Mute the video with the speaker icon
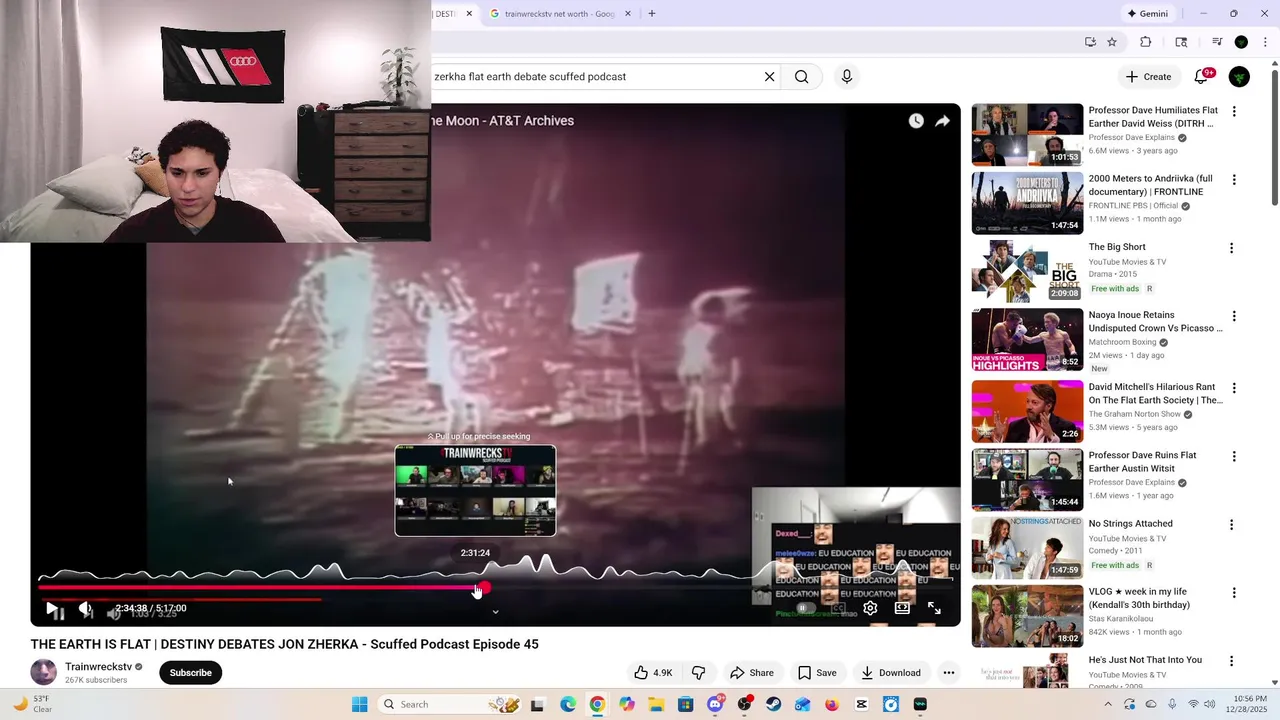Viewport: 1280px width, 720px height. pos(87,608)
